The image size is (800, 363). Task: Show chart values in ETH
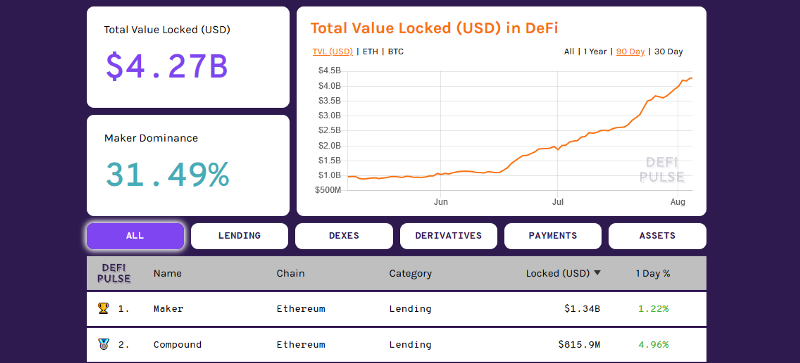point(370,52)
